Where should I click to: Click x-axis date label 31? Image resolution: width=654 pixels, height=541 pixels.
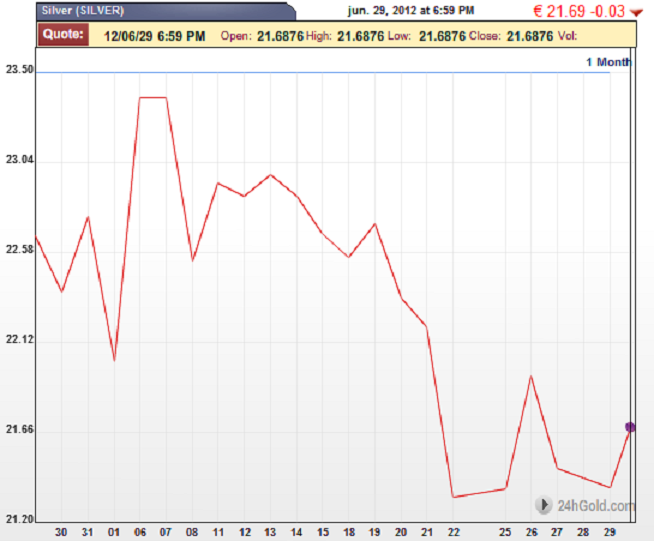87,532
